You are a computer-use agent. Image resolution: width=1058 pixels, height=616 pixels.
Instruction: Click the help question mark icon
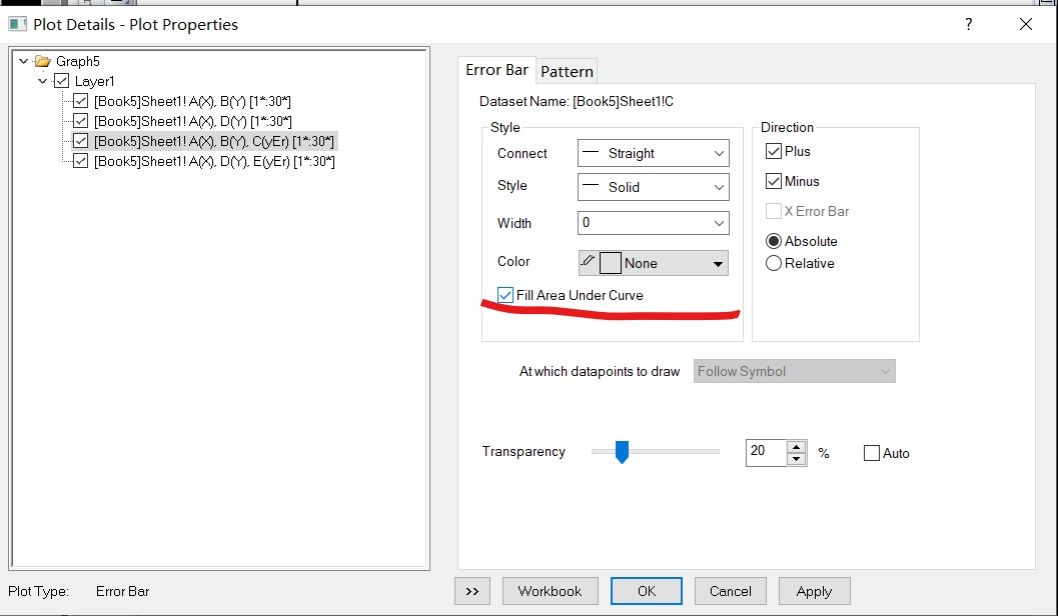tap(969, 24)
